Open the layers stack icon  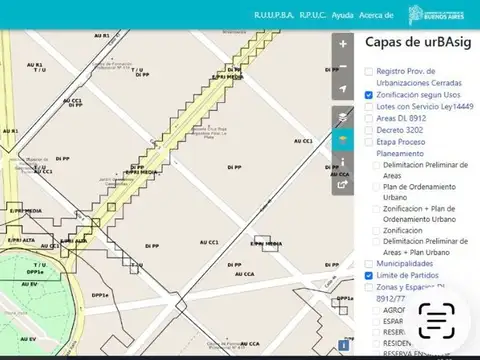click(x=343, y=117)
